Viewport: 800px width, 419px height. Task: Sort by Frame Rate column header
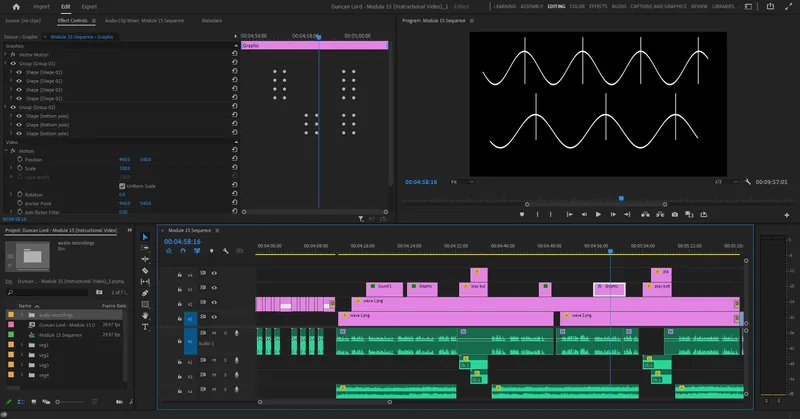pyautogui.click(x=114, y=306)
